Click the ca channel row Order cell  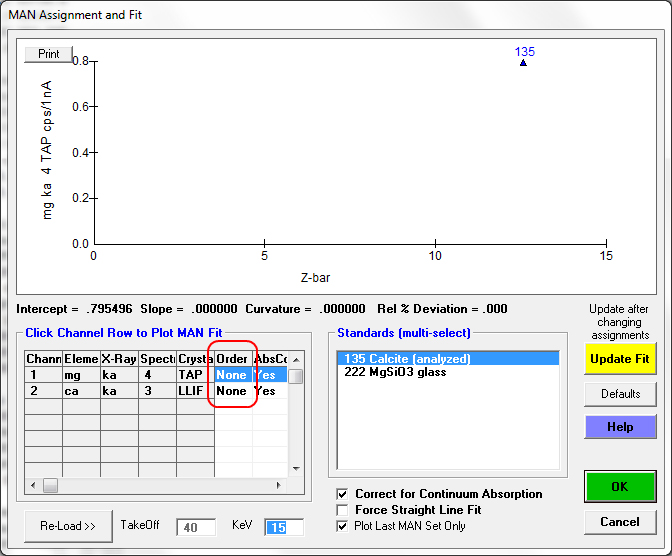(x=232, y=391)
